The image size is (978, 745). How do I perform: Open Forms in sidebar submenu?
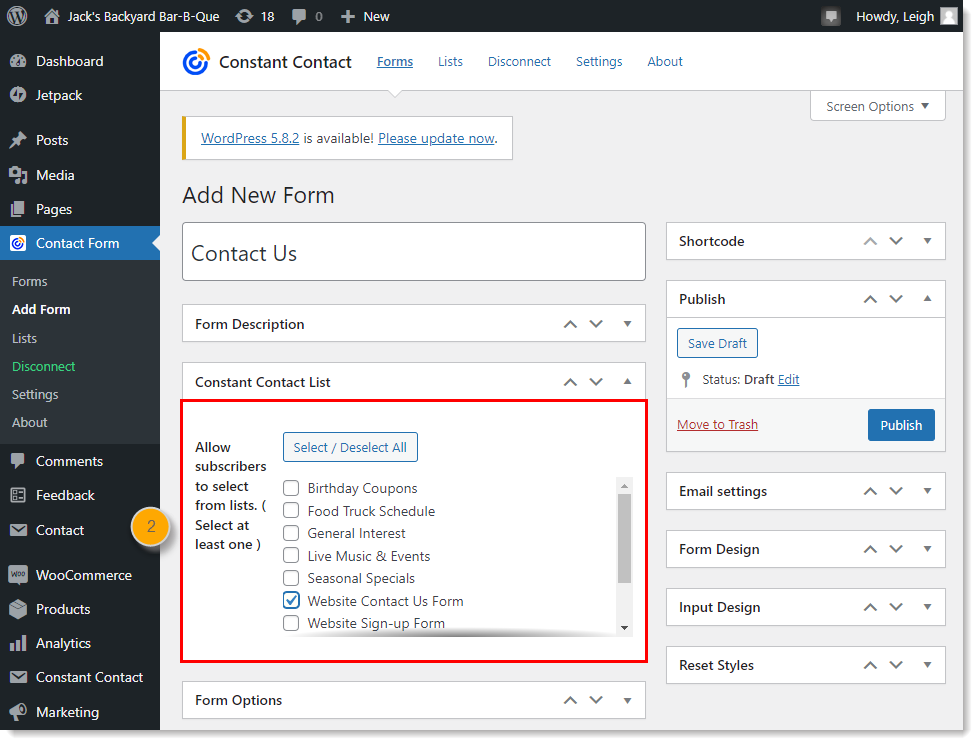29,281
